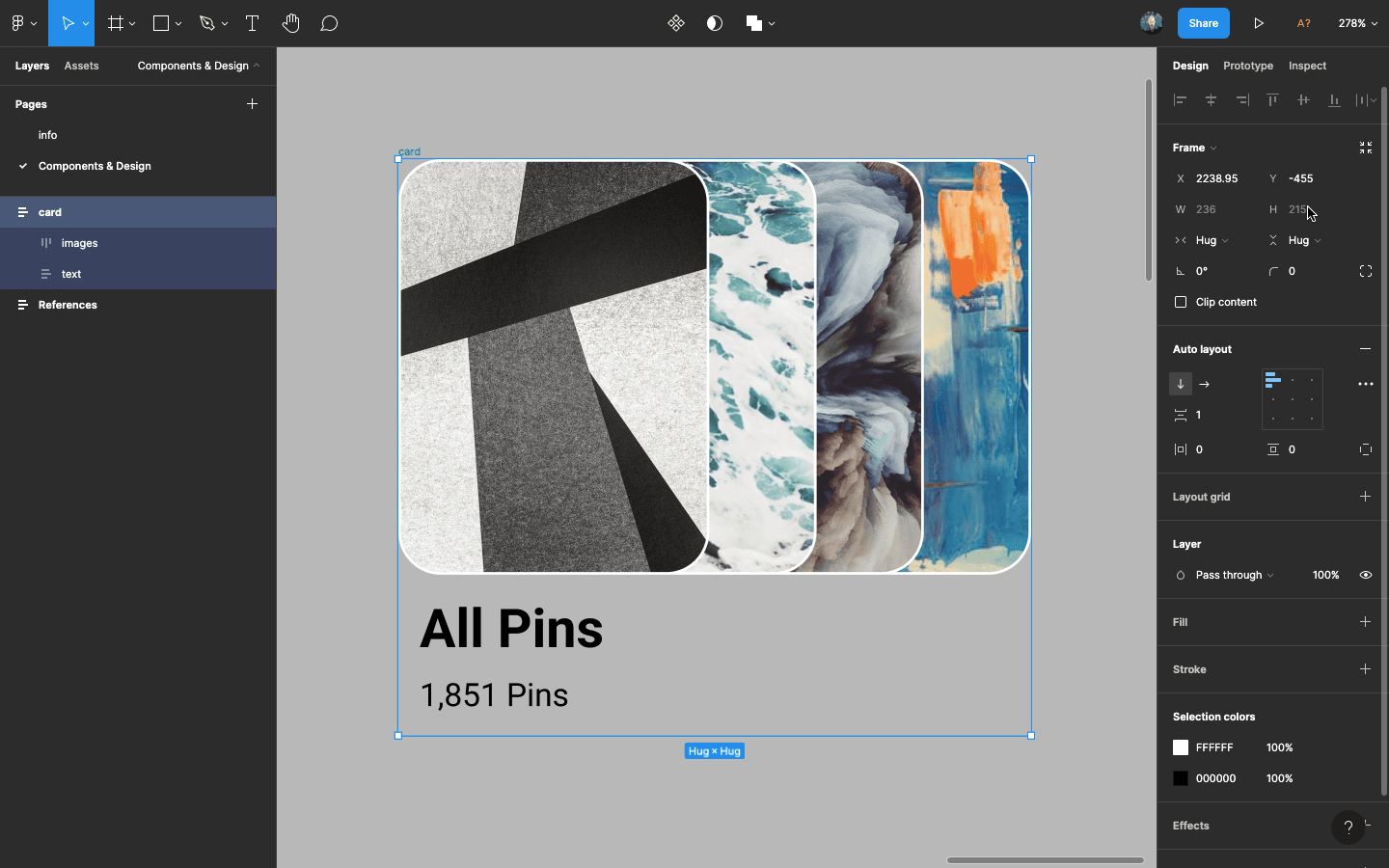Image resolution: width=1389 pixels, height=868 pixels.
Task: Set auto layout direction to vertical
Action: point(1181,384)
